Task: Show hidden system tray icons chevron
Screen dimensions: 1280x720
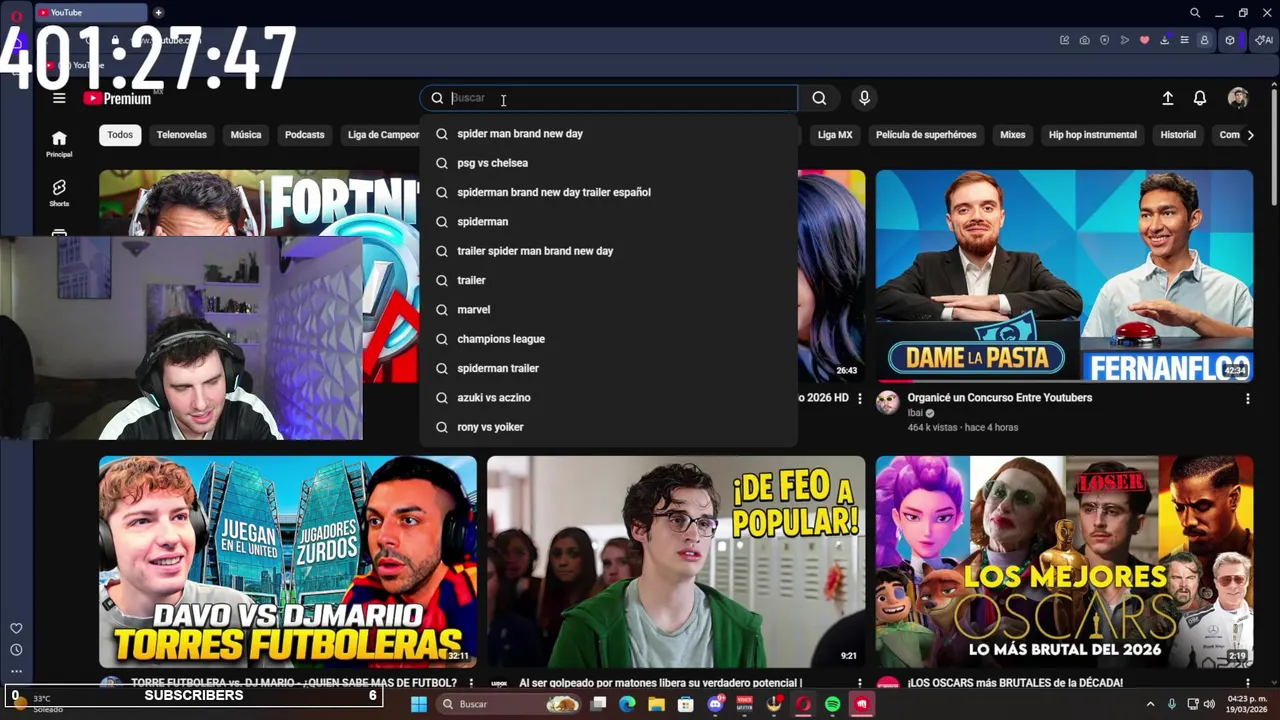Action: click(1150, 704)
